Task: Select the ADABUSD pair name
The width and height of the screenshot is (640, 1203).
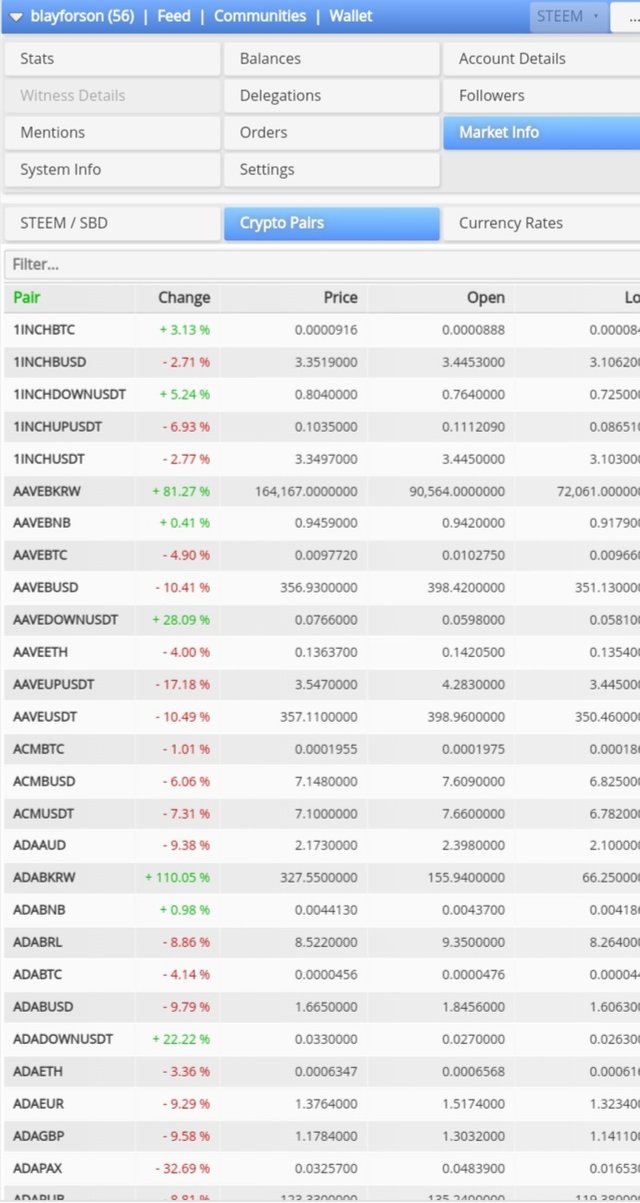Action: tap(43, 1006)
